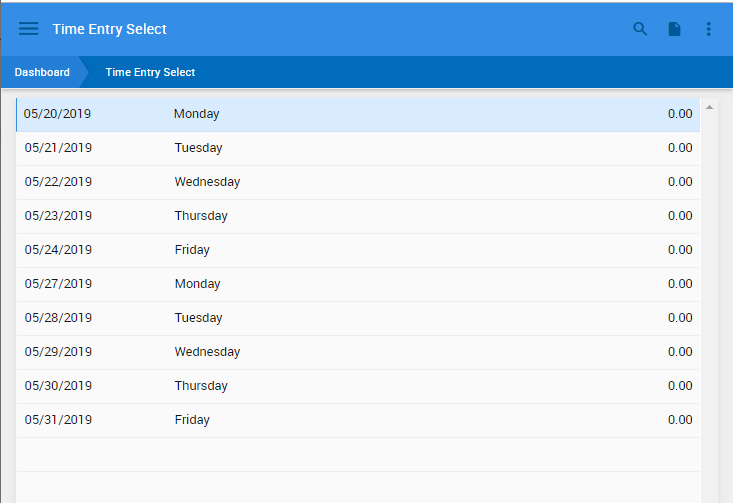This screenshot has width=733, height=503.
Task: Click the 0.00 hours value for 05/27/2019
Action: click(680, 284)
